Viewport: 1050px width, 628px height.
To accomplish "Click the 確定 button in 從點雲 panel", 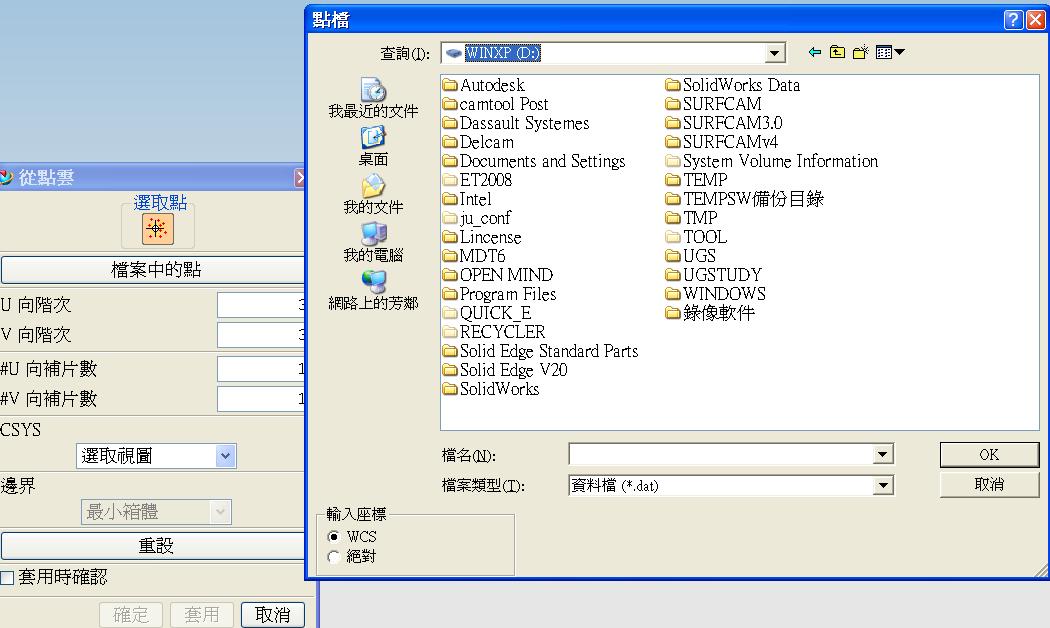I will (131, 615).
